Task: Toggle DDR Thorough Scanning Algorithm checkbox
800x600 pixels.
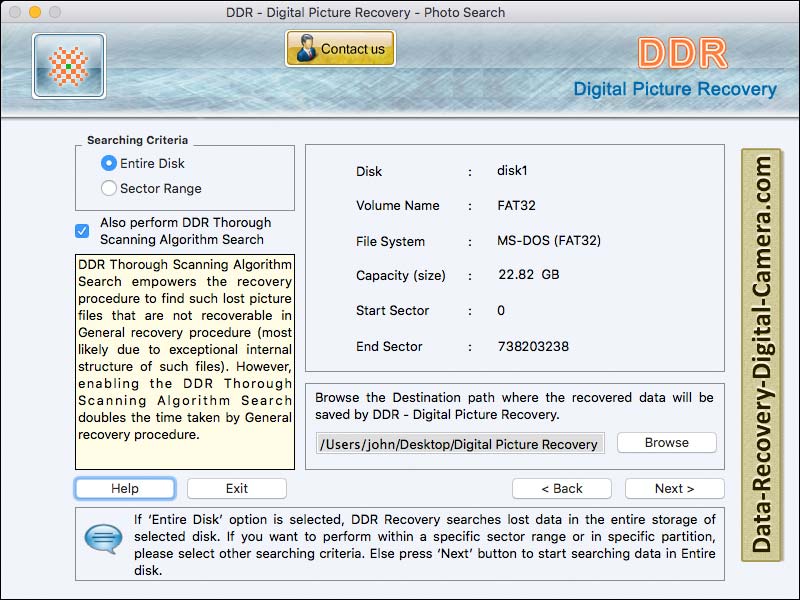Action: [x=83, y=231]
